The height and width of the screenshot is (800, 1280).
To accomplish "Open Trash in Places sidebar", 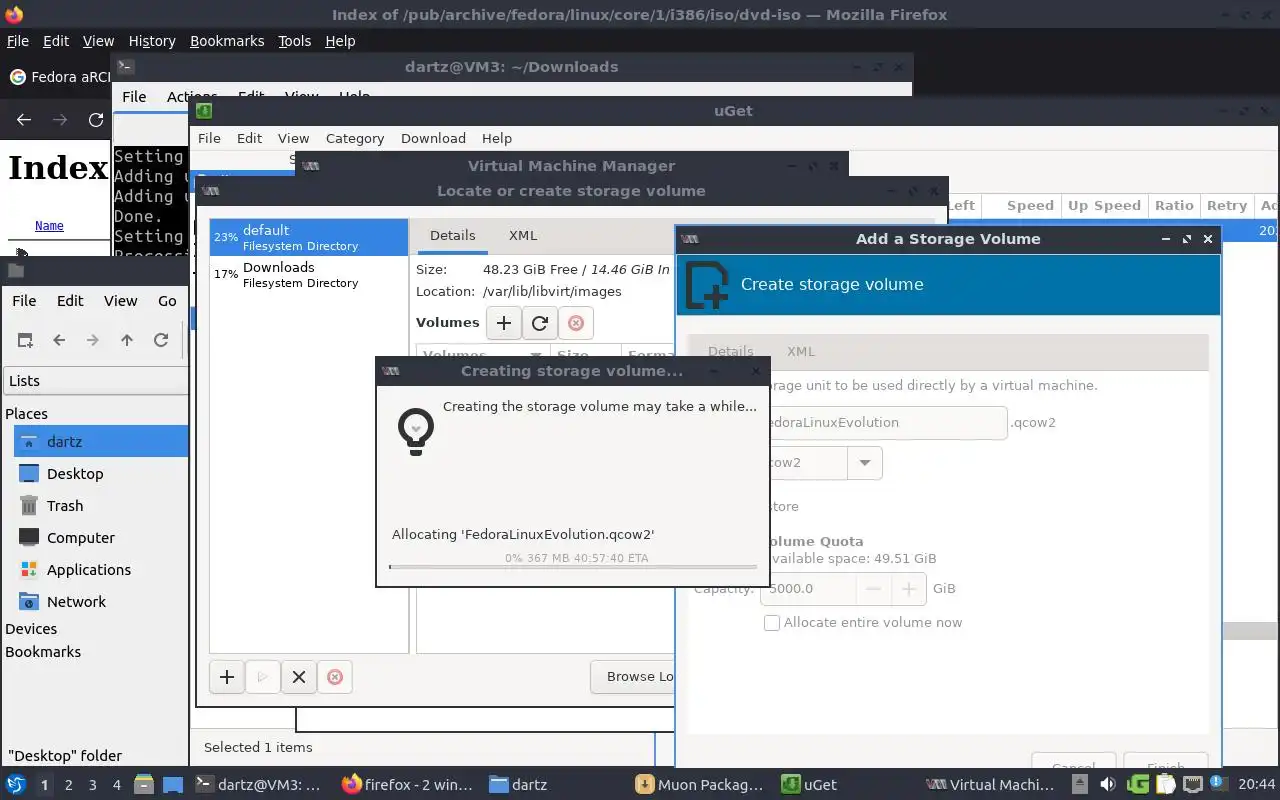I will 101,506.
